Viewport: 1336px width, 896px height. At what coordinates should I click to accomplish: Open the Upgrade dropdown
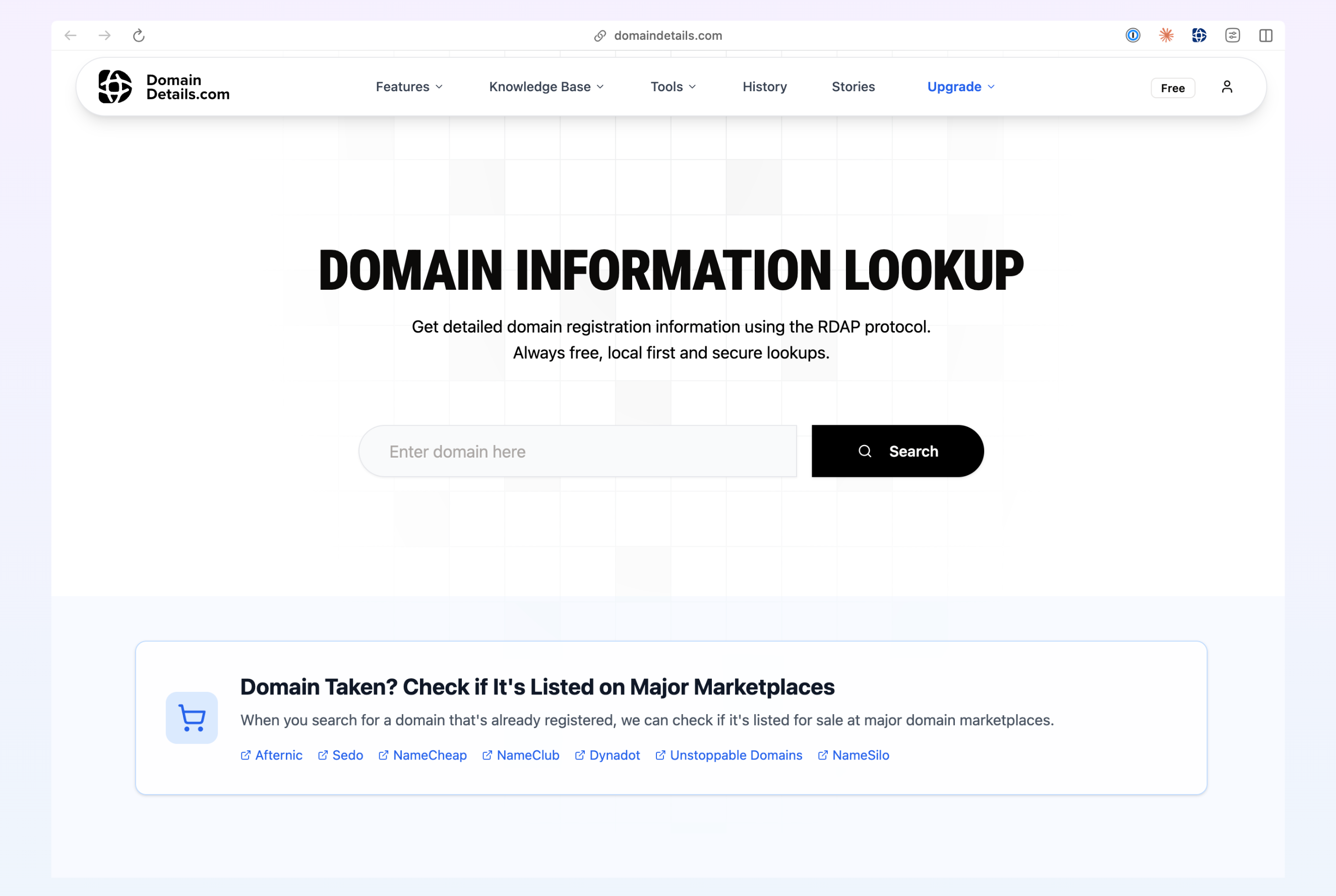pos(960,86)
